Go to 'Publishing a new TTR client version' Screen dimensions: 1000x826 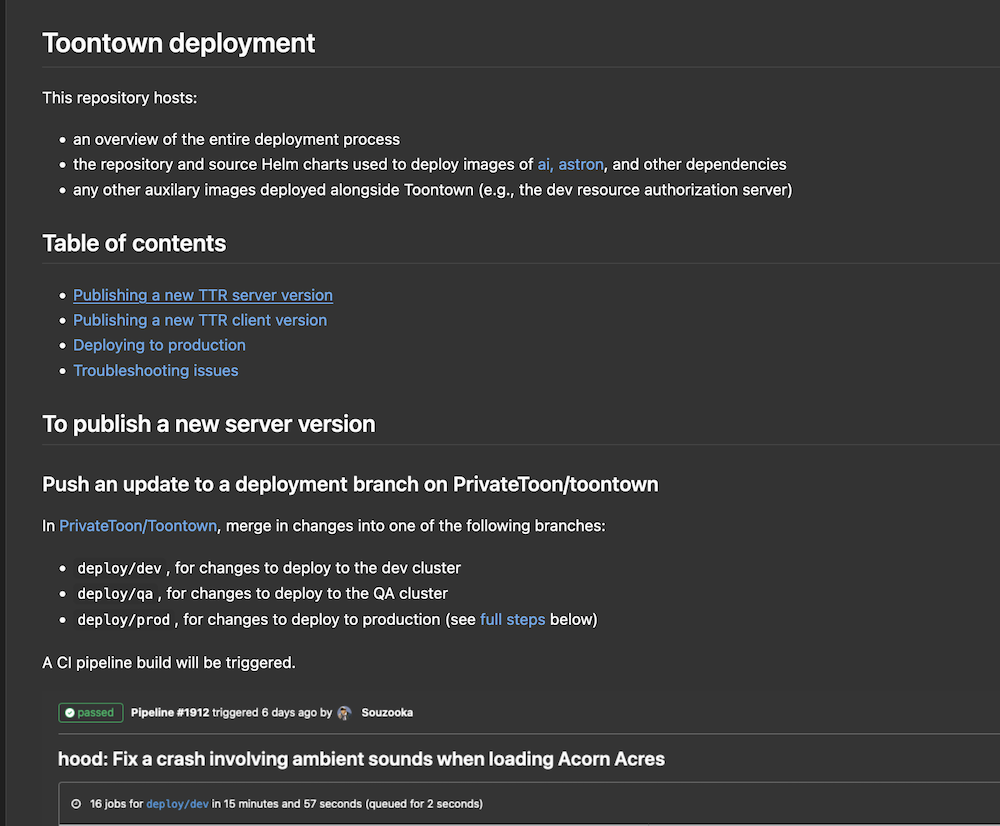click(x=200, y=320)
